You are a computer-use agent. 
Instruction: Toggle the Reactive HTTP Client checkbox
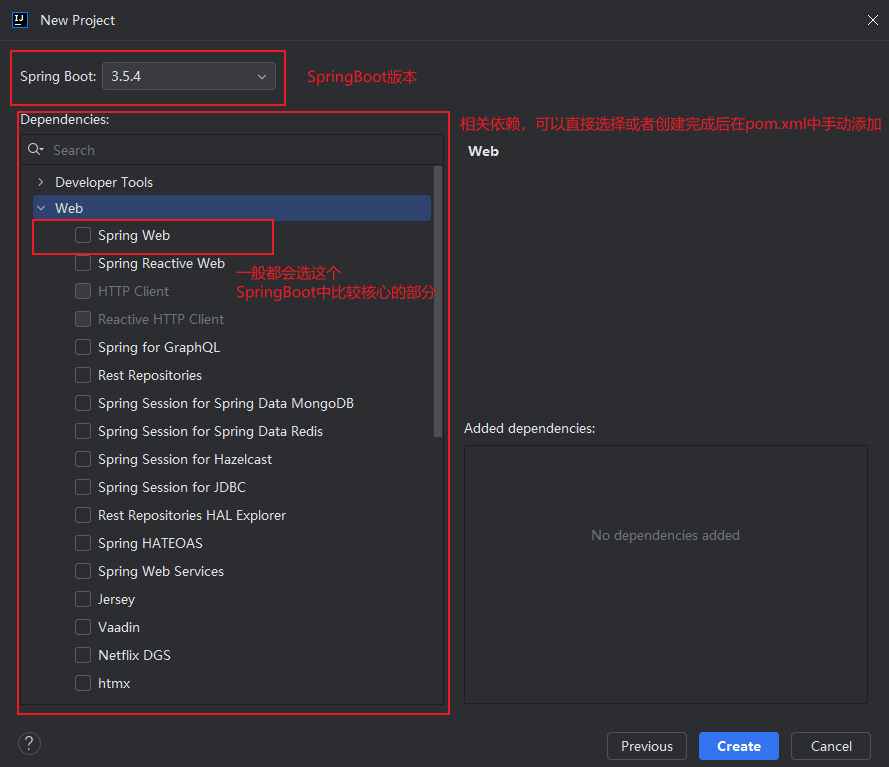coord(83,319)
